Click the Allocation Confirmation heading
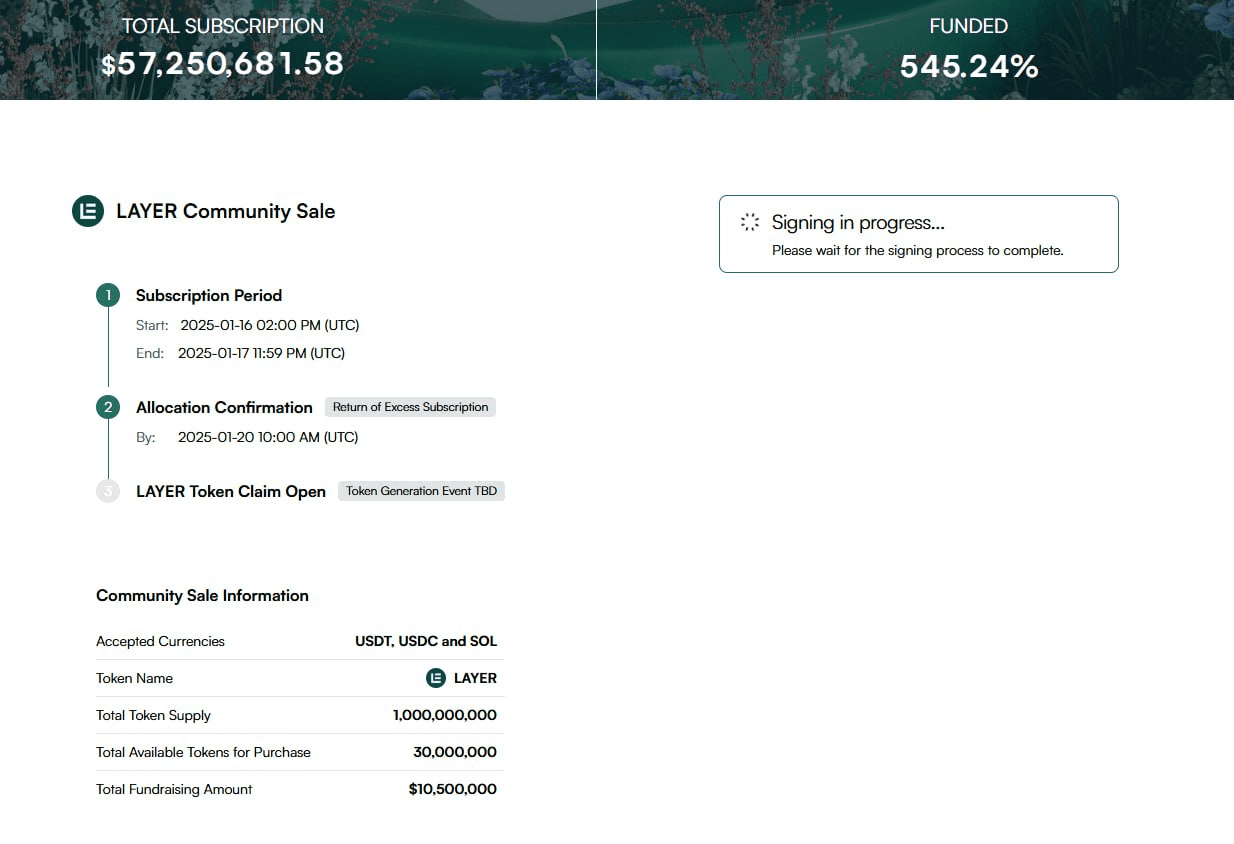 (x=224, y=407)
